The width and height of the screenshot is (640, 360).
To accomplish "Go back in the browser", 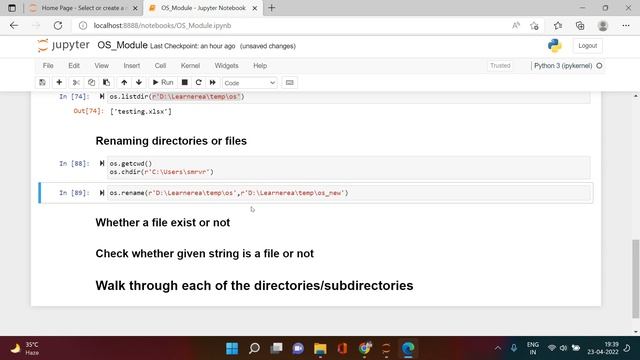I will pos(14,25).
